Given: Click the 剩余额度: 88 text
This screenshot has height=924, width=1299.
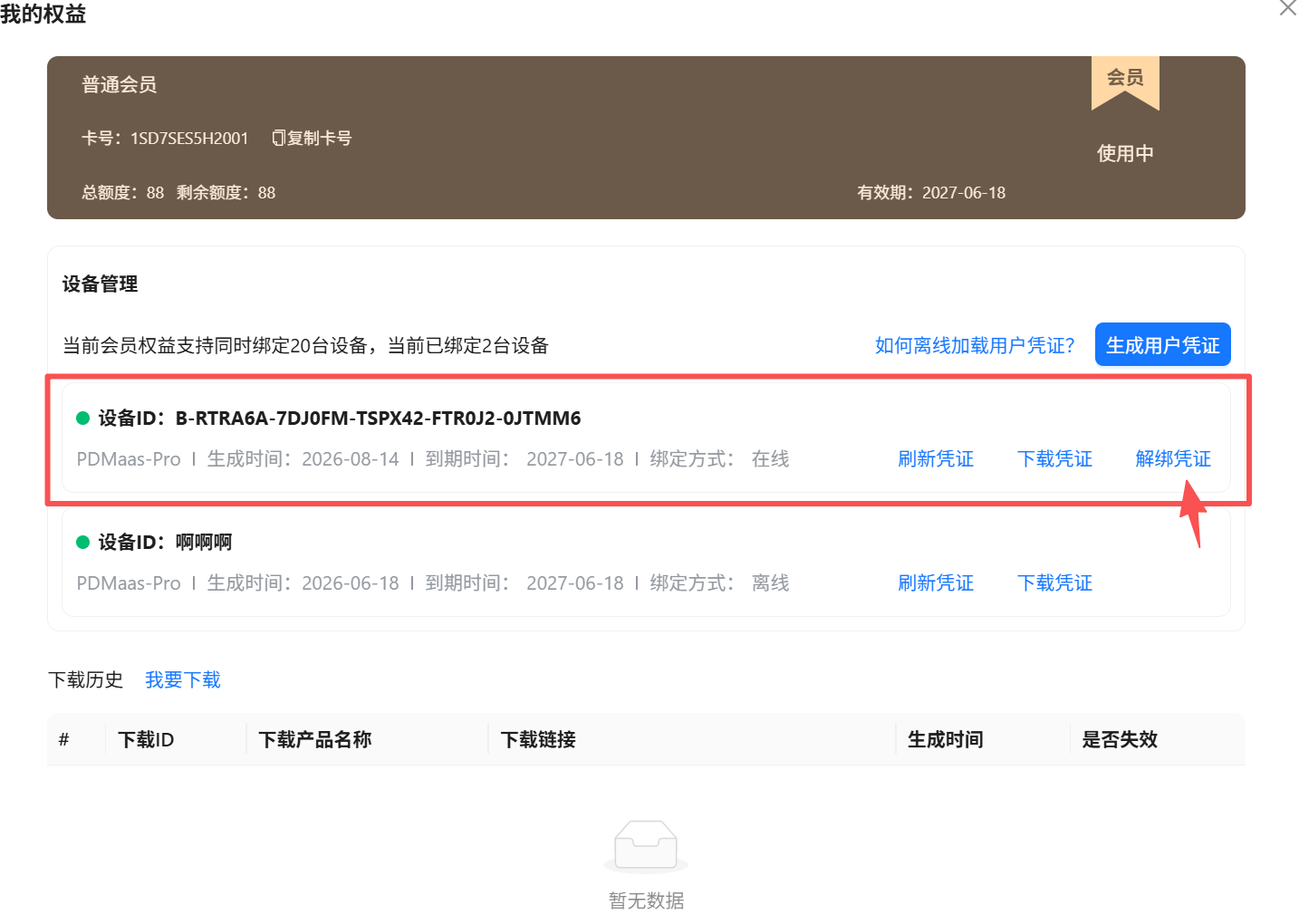Looking at the screenshot, I should (226, 192).
